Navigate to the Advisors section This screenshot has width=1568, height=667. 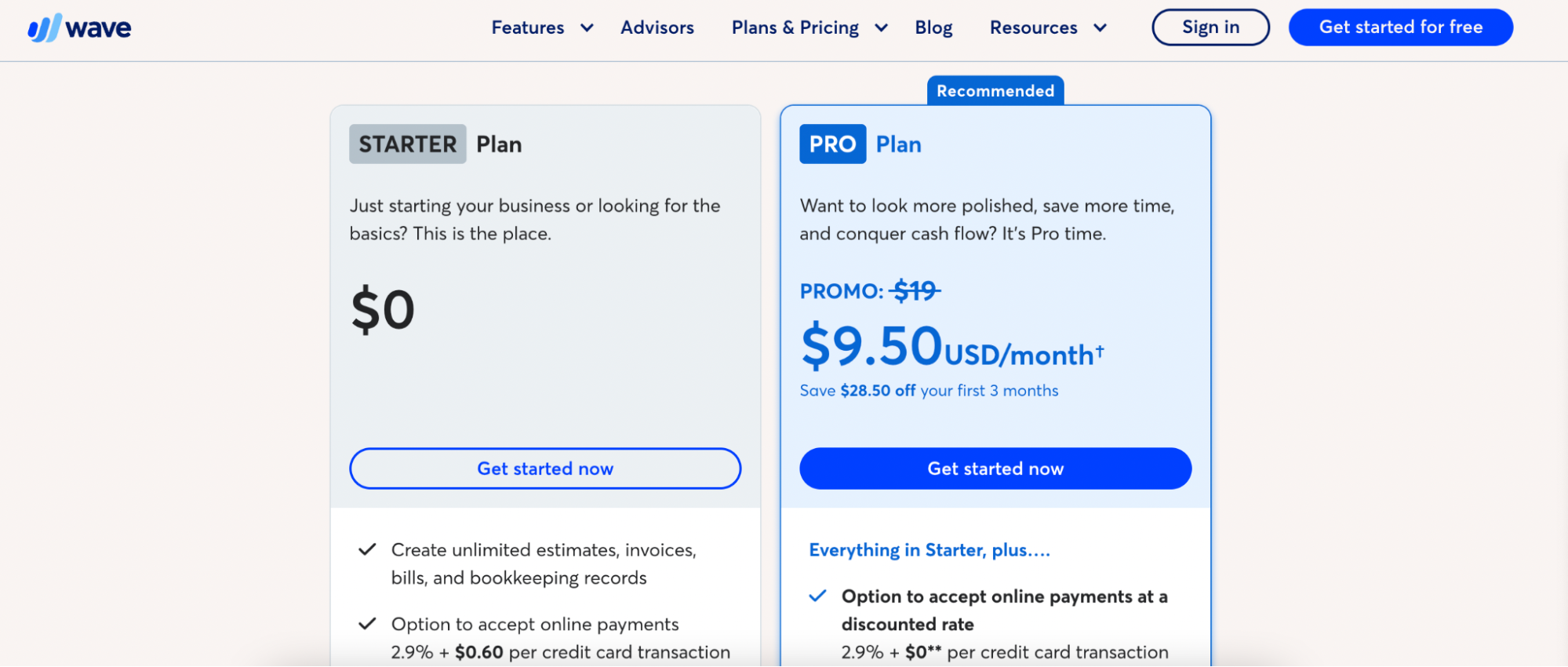(657, 27)
